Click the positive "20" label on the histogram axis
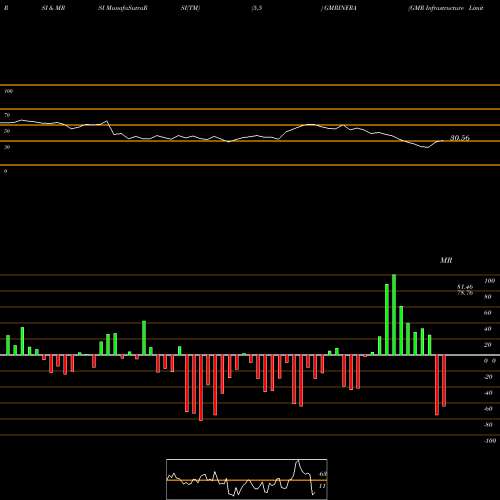The height and width of the screenshot is (500, 500). click(x=488, y=345)
